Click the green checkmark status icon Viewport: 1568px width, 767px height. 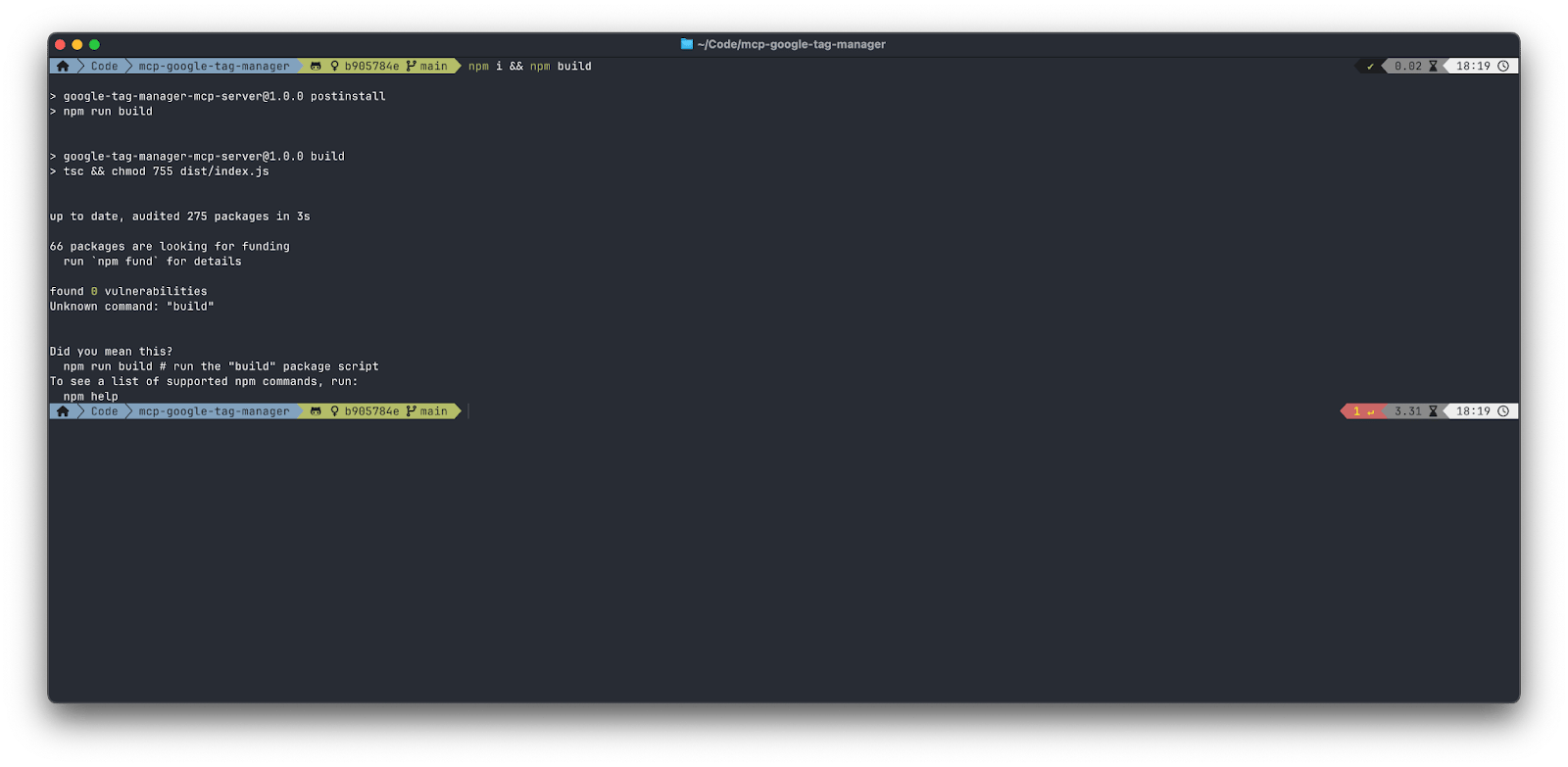pos(1370,67)
